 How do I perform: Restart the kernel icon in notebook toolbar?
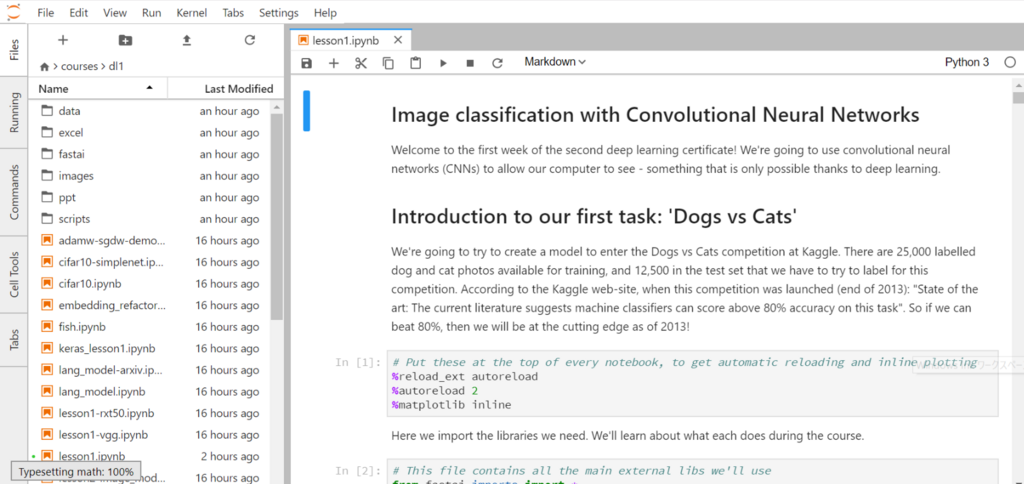498,63
